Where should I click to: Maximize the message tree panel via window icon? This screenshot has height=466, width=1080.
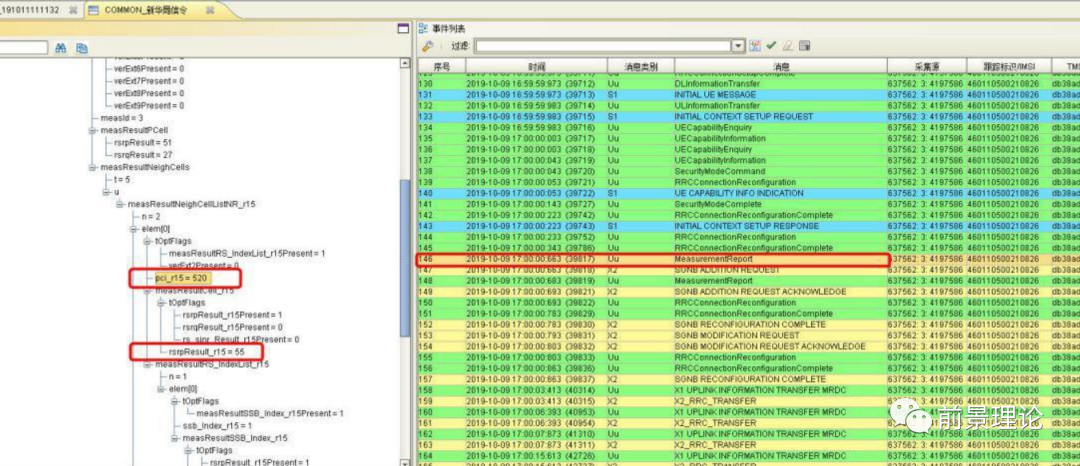click(404, 28)
